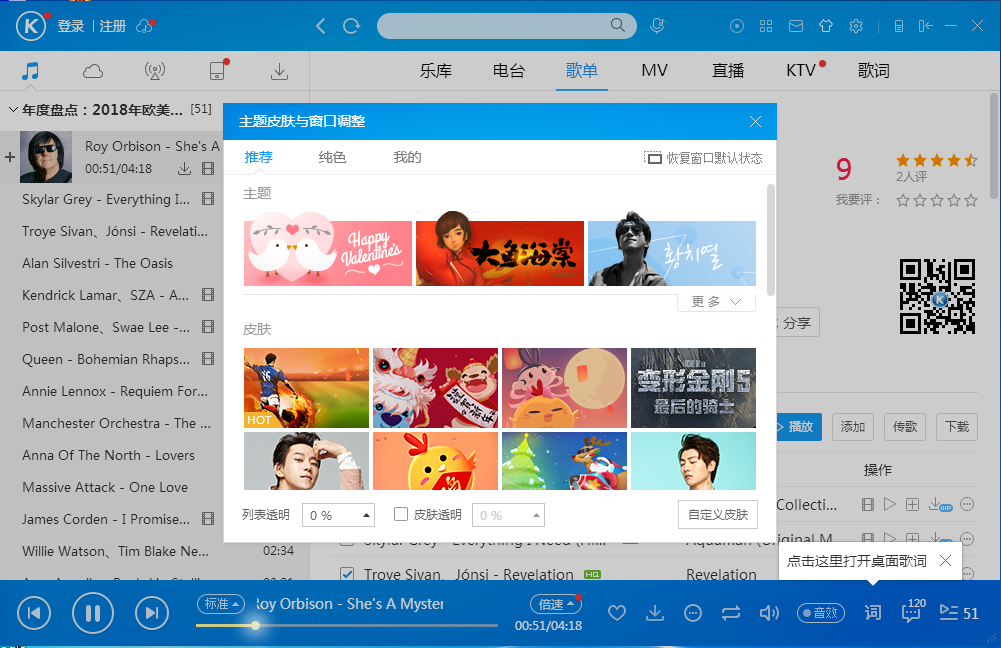
Task: Open the MV tab
Action: click(x=654, y=70)
